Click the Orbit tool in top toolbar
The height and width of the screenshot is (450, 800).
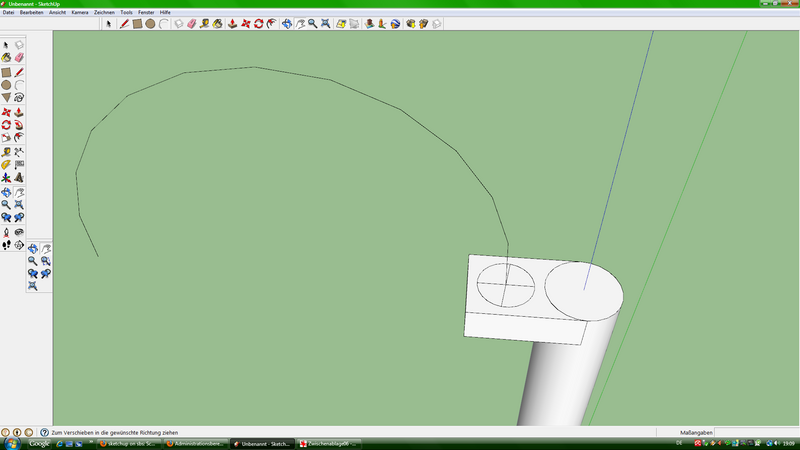coord(287,23)
